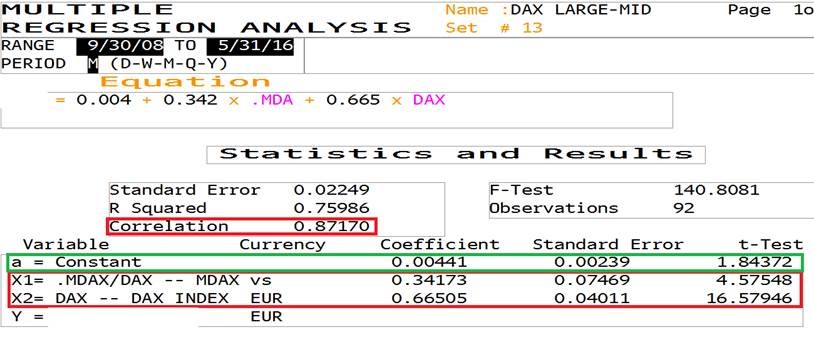Viewport: 814px width, 362px height.
Task: Select X1 t-Test 4.57548
Action: click(754, 280)
